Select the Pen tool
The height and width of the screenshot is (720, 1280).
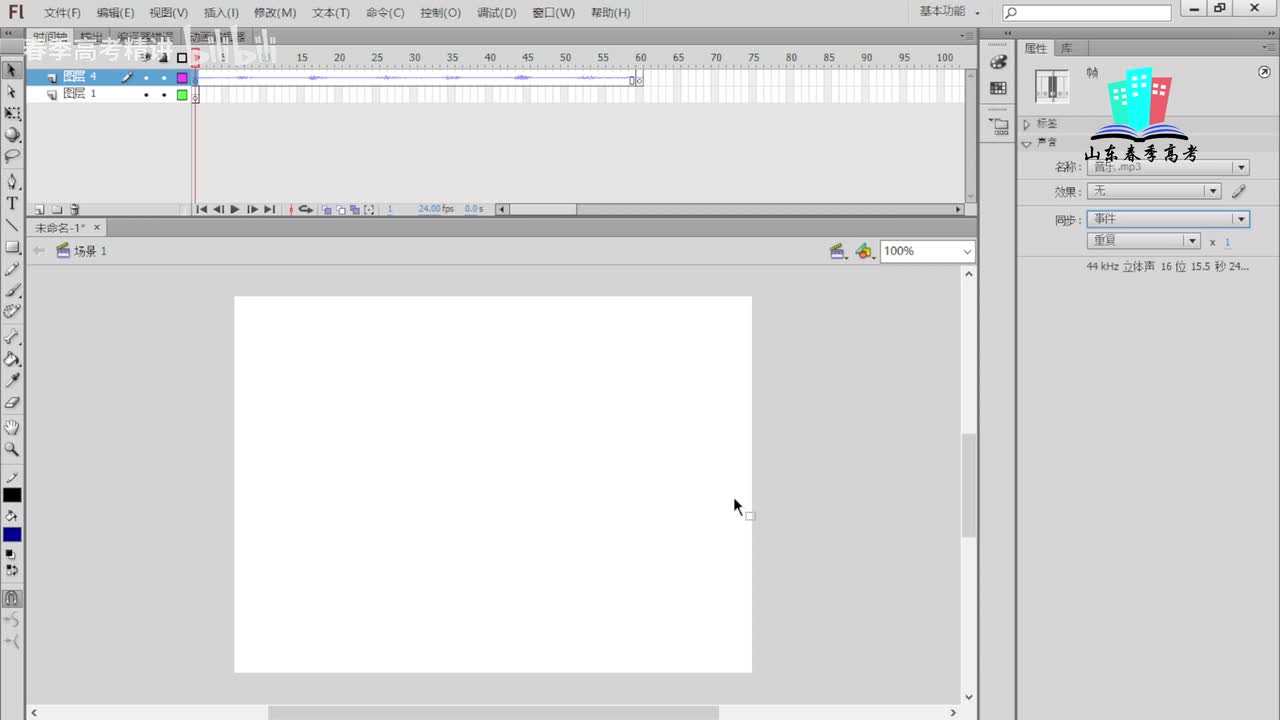[x=12, y=182]
